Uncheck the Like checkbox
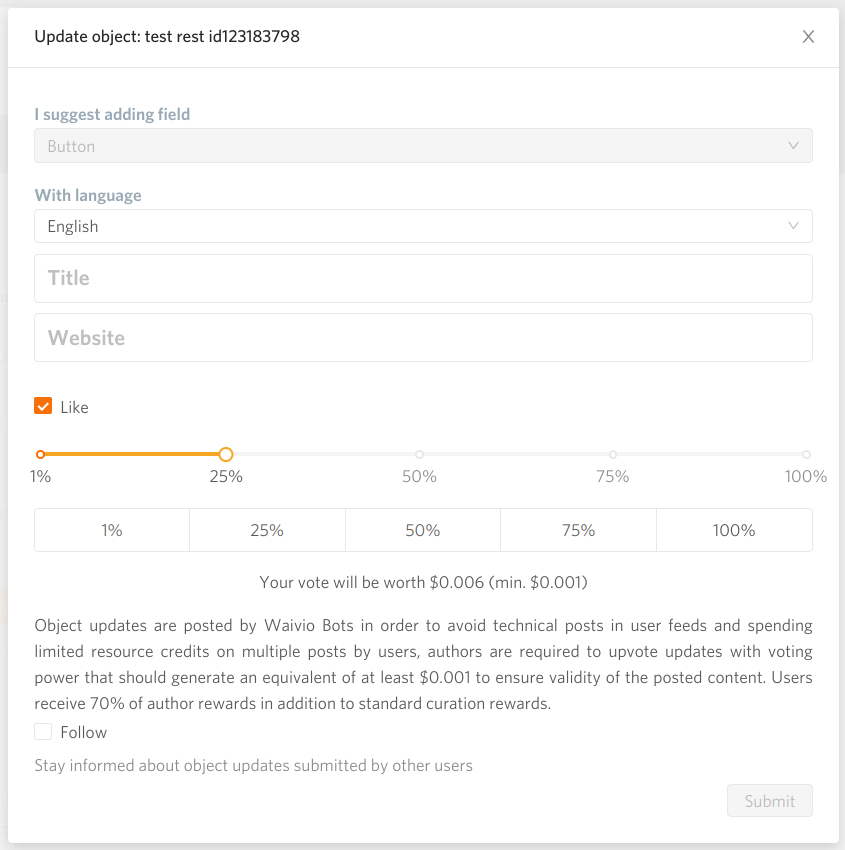Image resolution: width=845 pixels, height=850 pixels. click(x=43, y=406)
